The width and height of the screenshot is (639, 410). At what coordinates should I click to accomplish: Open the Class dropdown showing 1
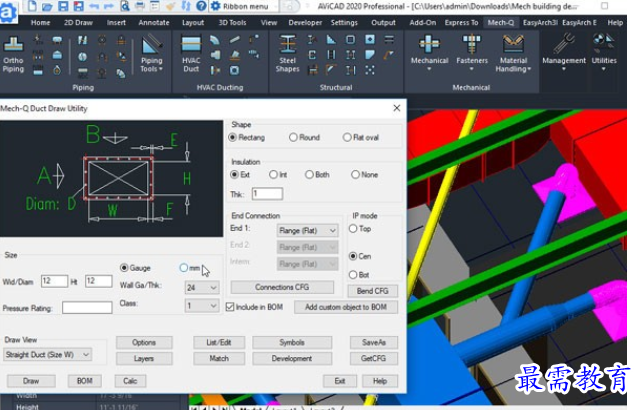tap(202, 306)
